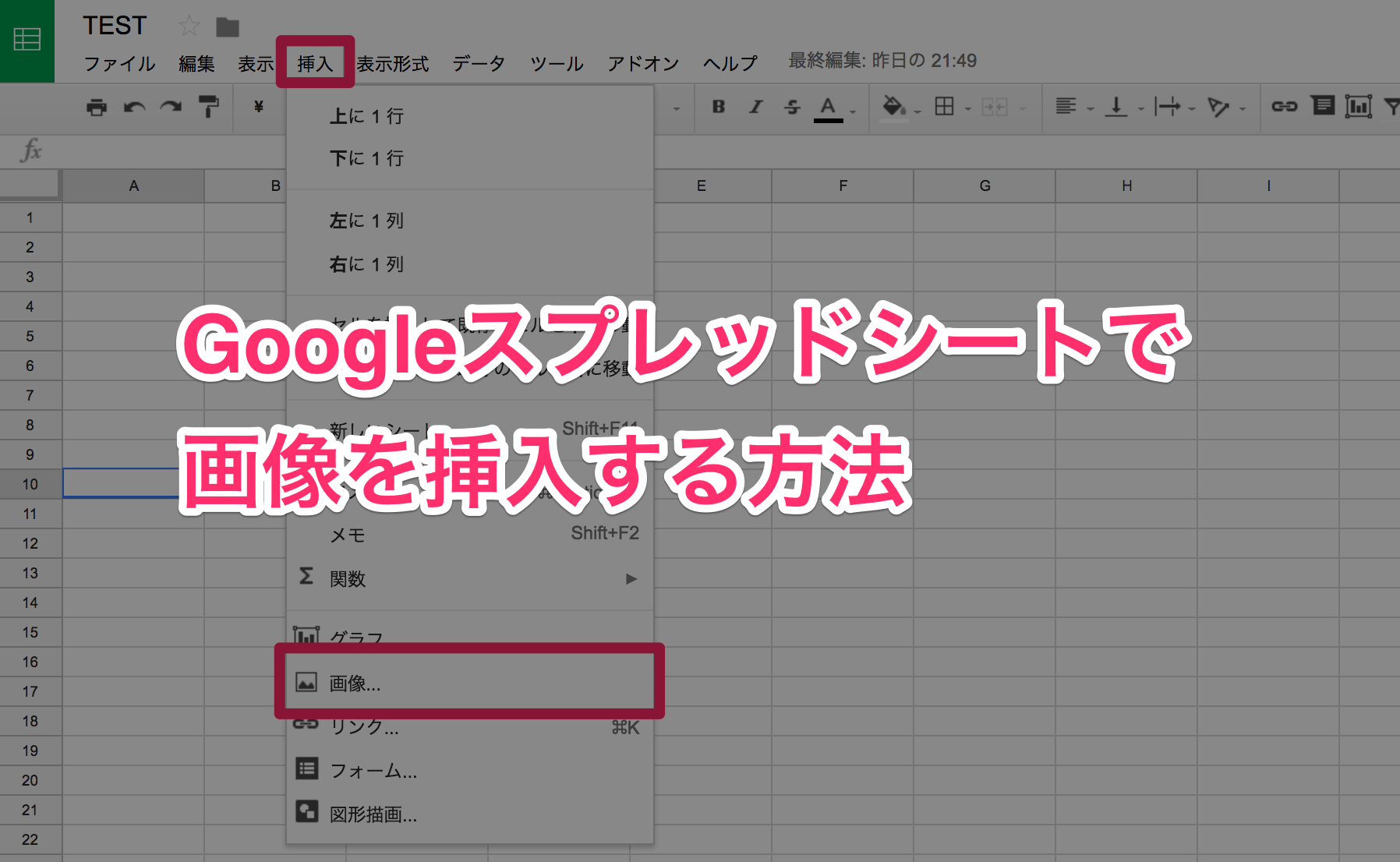Open the ツール menu
The height and width of the screenshot is (862, 1400).
pyautogui.click(x=557, y=63)
